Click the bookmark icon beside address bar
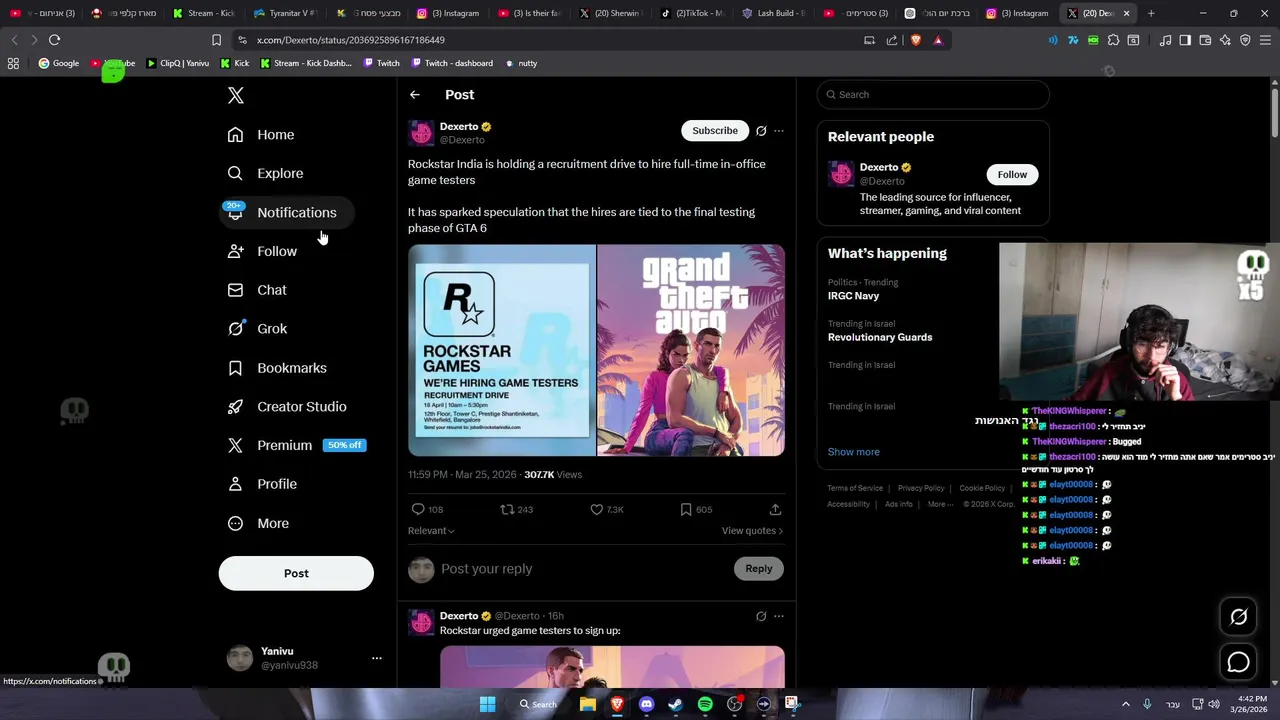Screen dimensions: 1280x720 tap(216, 40)
